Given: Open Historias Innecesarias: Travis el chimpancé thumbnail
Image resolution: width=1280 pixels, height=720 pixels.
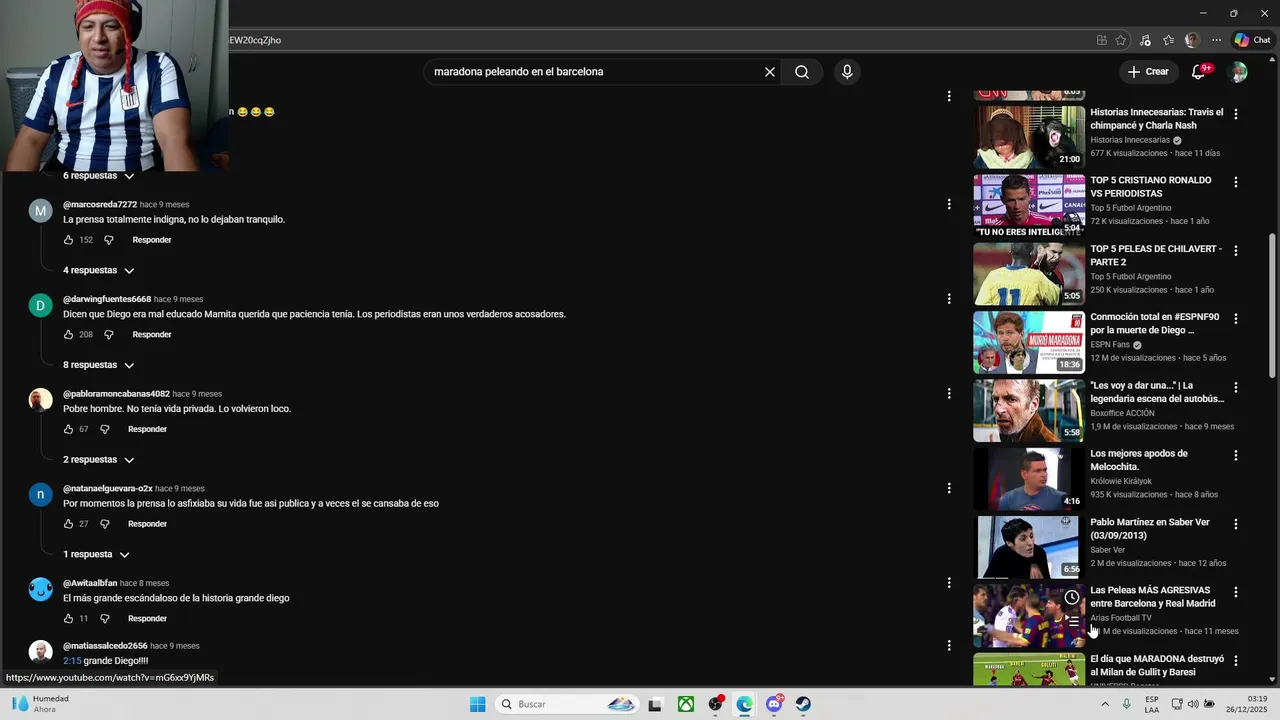Looking at the screenshot, I should tap(1028, 137).
